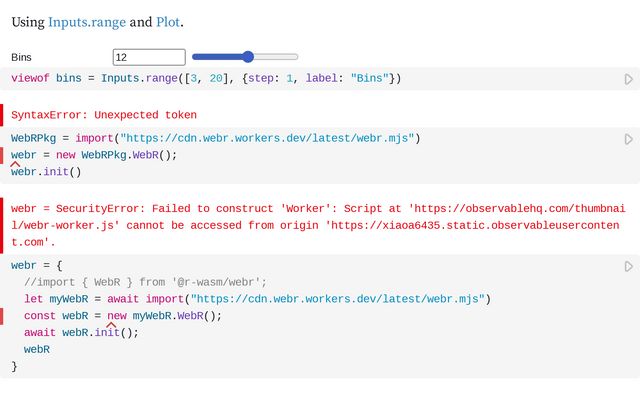
Task: Run the webr block cell
Action: (x=628, y=267)
